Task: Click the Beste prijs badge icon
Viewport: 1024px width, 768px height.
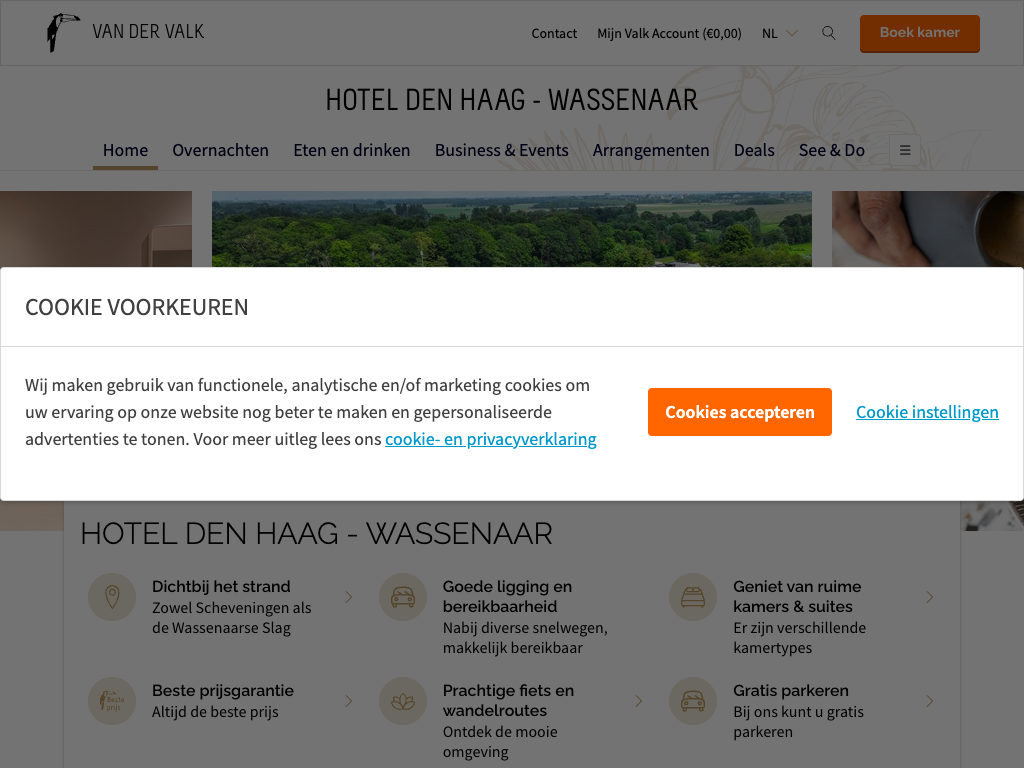Action: (x=112, y=701)
